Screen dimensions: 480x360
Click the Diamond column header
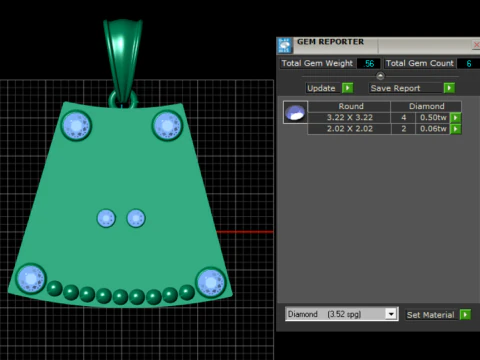[x=426, y=106]
